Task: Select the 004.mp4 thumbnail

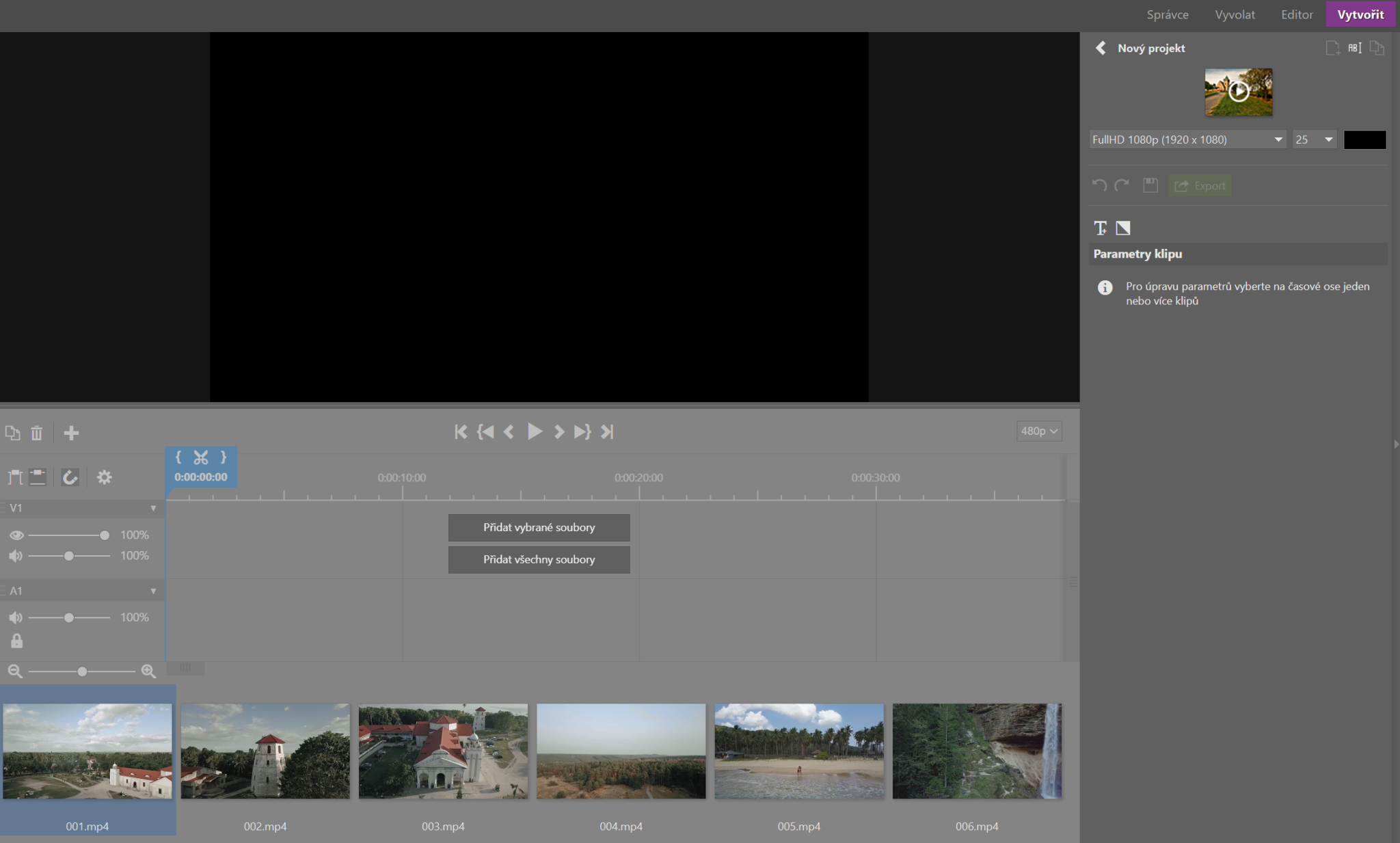Action: (x=621, y=751)
